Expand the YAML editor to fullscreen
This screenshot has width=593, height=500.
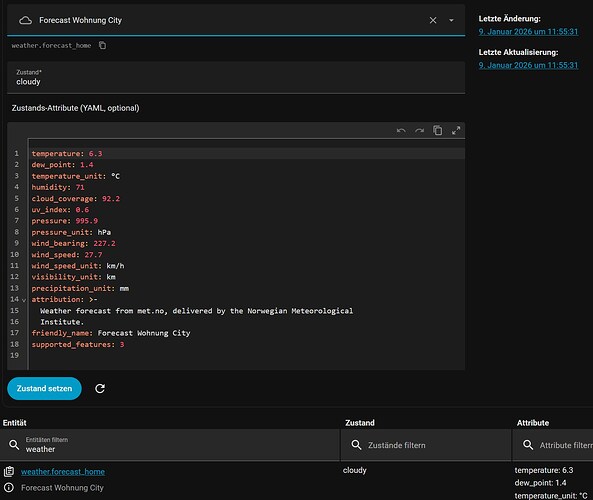[456, 130]
